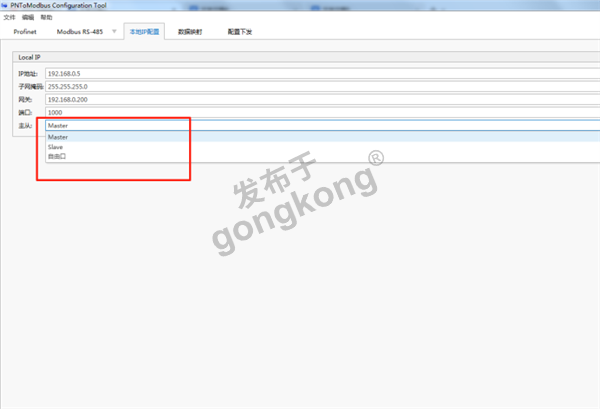Switch to the 配置下发 tab
Viewport: 600px width, 409px height.
click(x=240, y=32)
